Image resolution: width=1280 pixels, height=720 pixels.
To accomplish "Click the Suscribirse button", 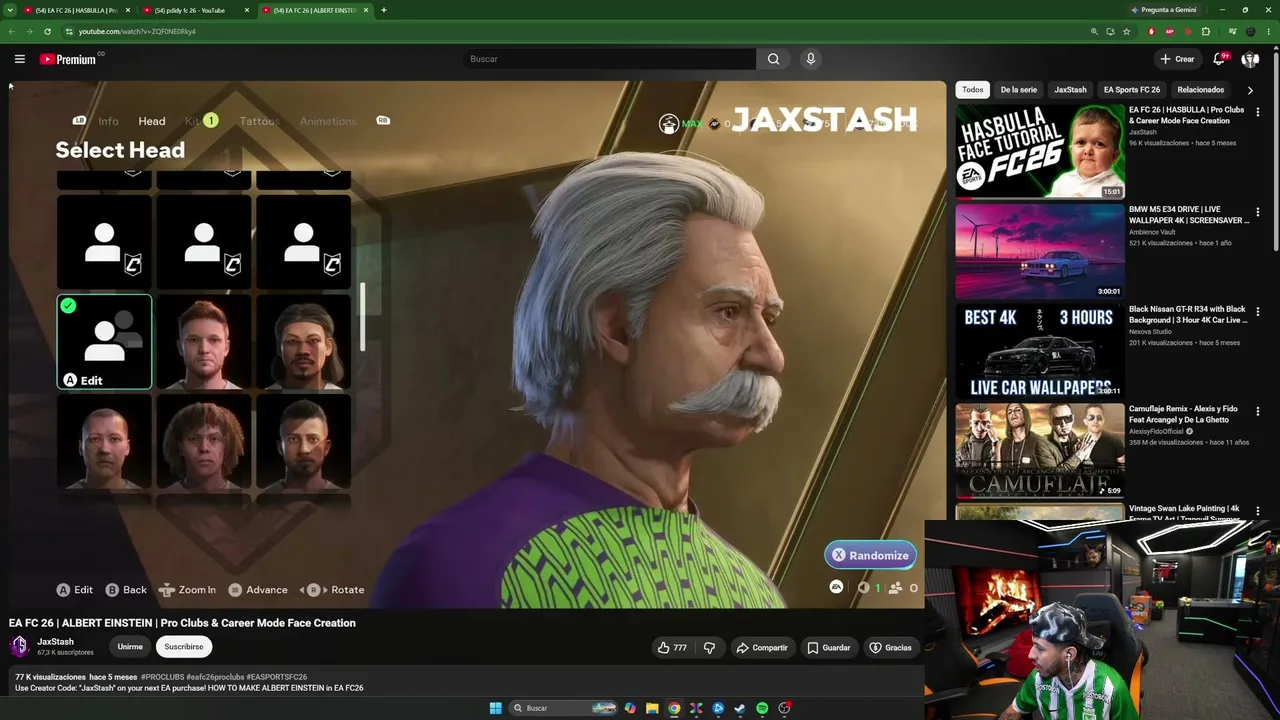I will coord(184,647).
